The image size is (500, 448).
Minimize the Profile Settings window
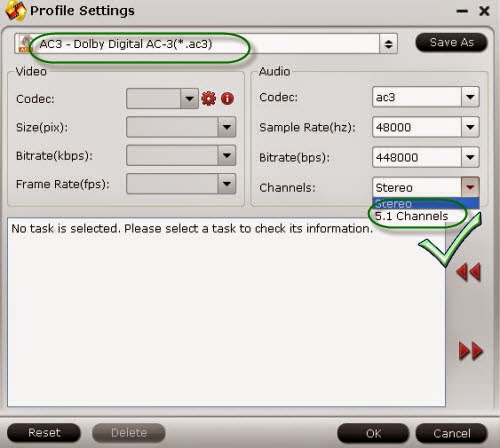(462, 11)
